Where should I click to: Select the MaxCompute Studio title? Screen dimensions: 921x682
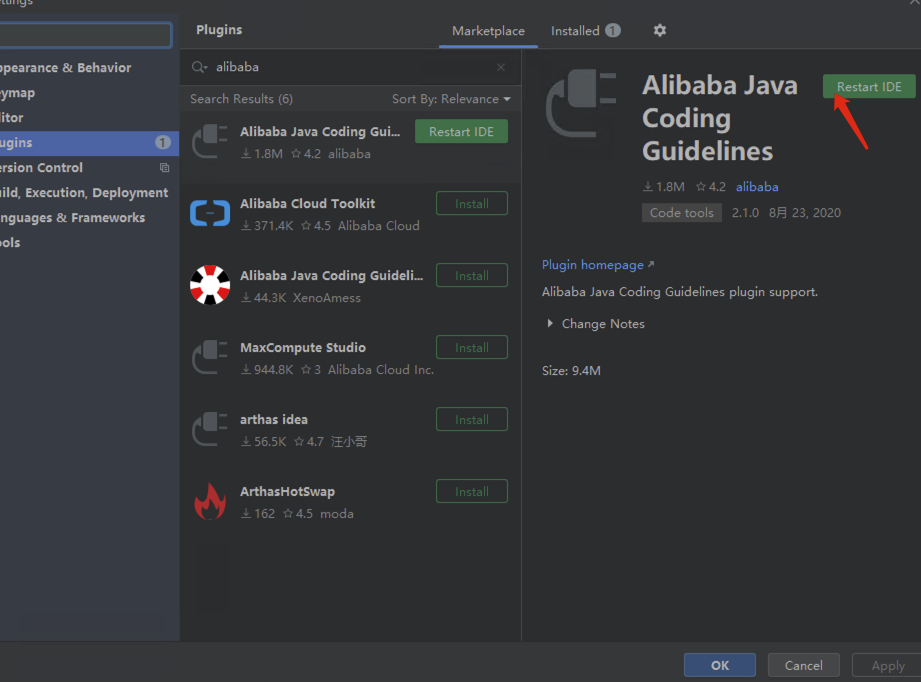click(x=302, y=348)
